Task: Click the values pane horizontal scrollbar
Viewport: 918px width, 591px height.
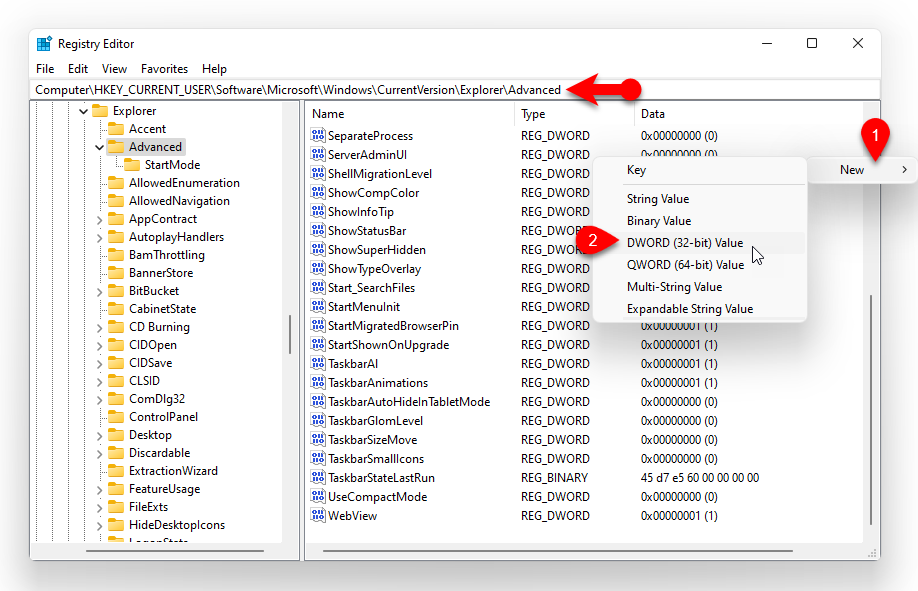Action: coord(557,551)
